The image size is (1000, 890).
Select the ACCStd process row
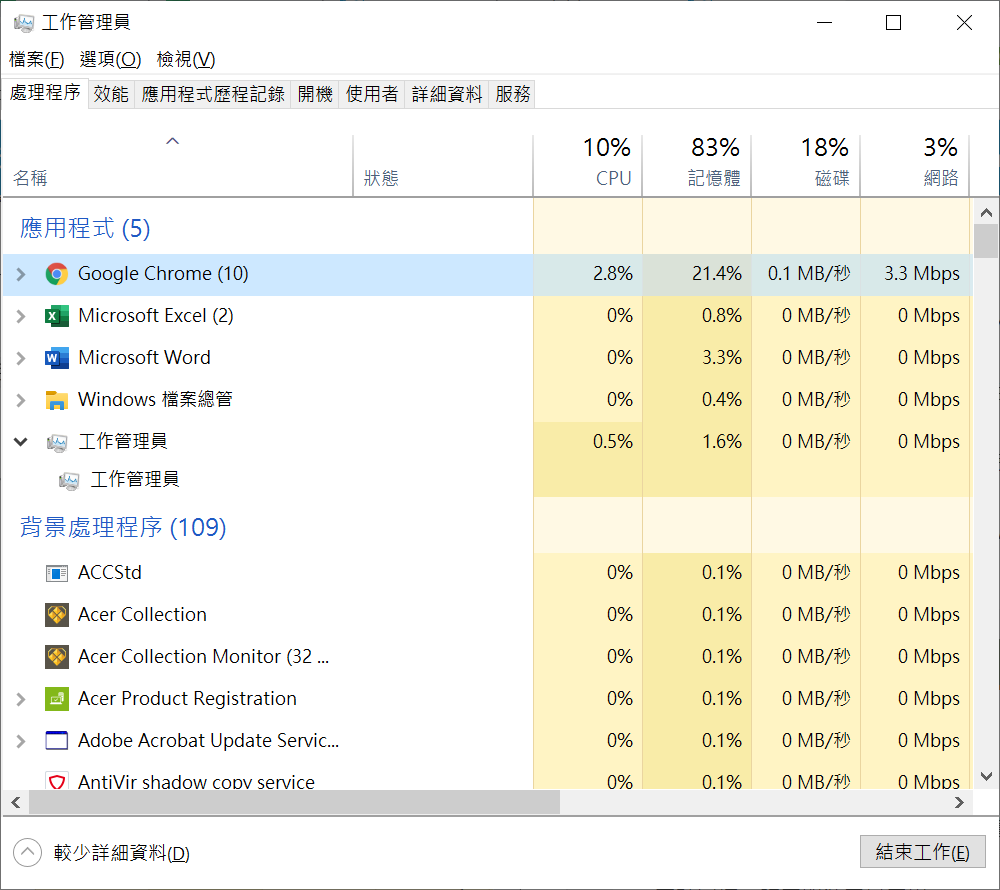487,573
